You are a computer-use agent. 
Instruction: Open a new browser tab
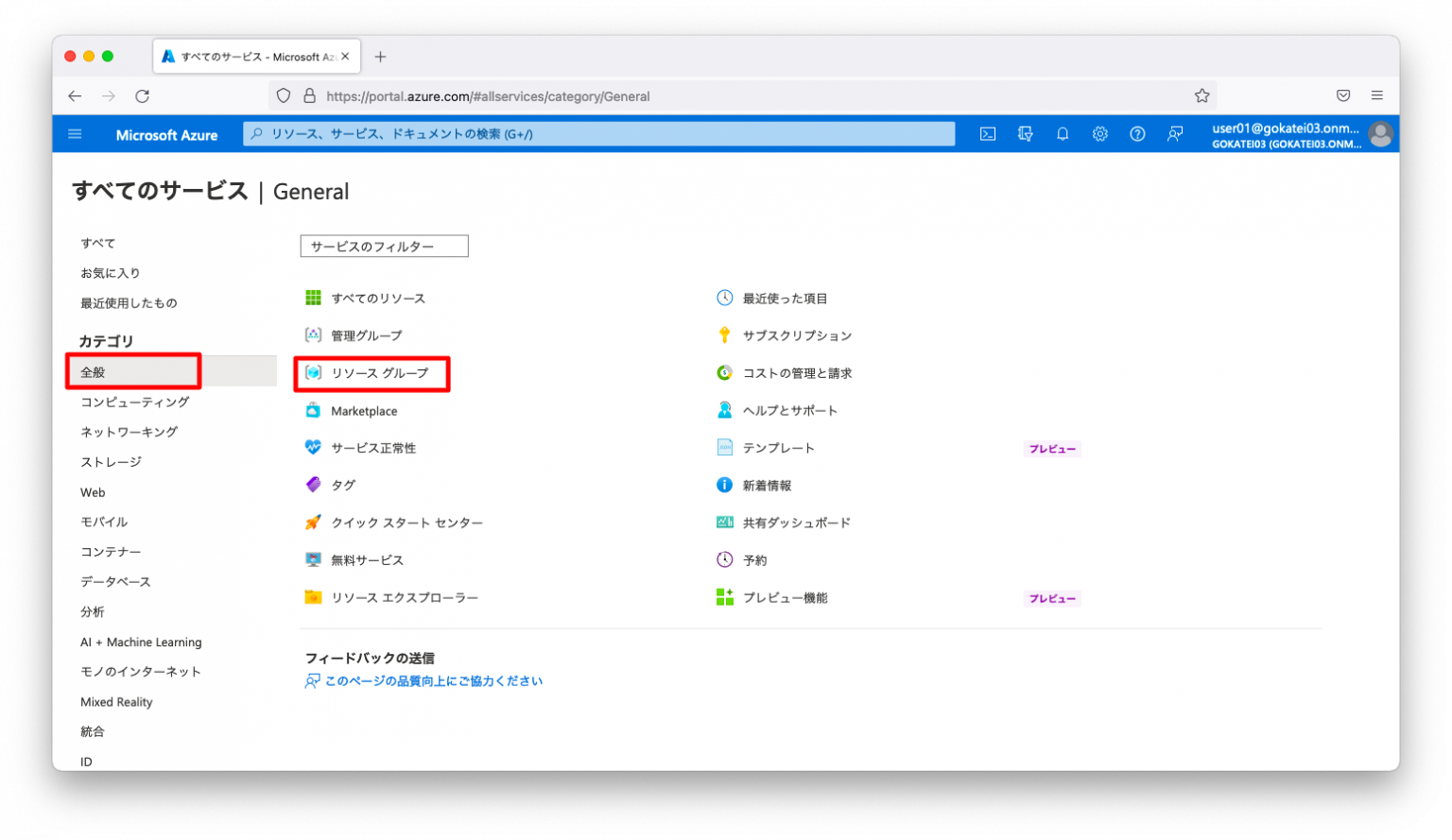click(380, 57)
